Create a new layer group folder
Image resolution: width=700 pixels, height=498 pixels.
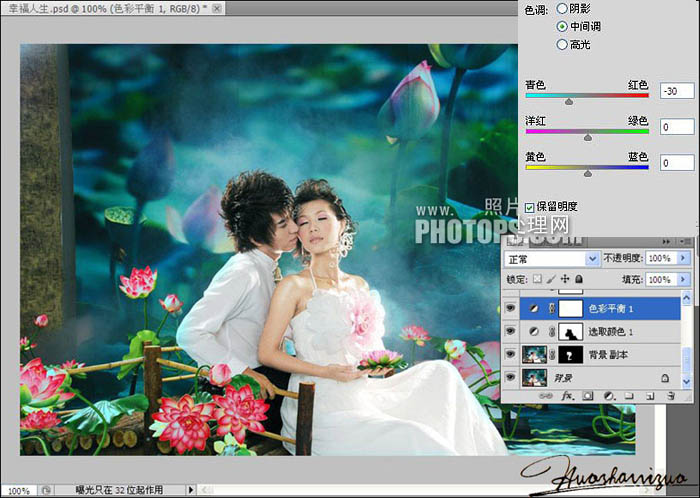[x=628, y=396]
